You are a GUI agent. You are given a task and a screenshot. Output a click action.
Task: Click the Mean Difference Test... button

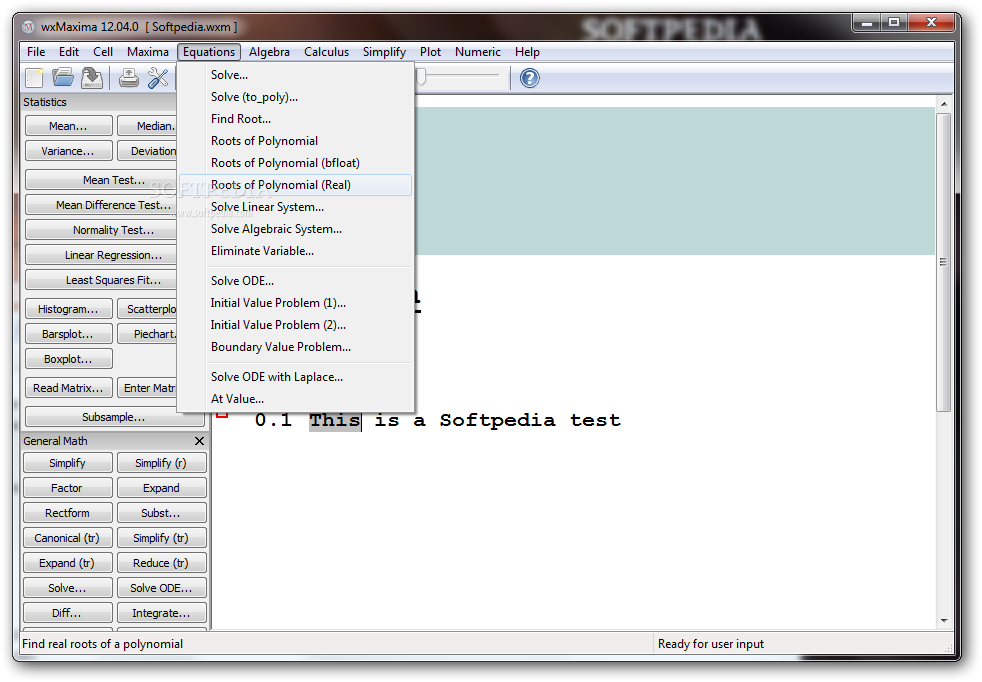coord(101,205)
